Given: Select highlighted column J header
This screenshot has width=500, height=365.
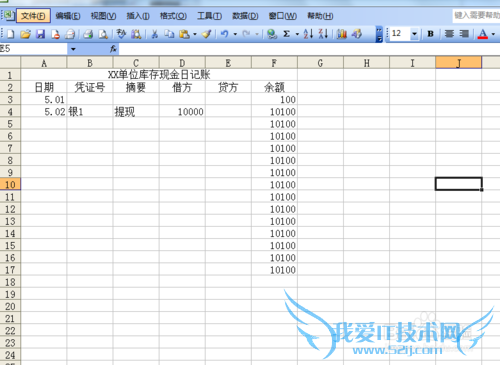Looking at the screenshot, I should click(458, 63).
